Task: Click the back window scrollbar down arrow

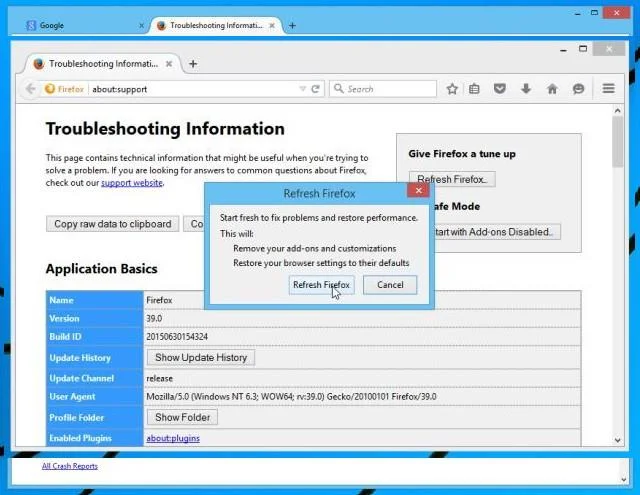Action: 623,480
